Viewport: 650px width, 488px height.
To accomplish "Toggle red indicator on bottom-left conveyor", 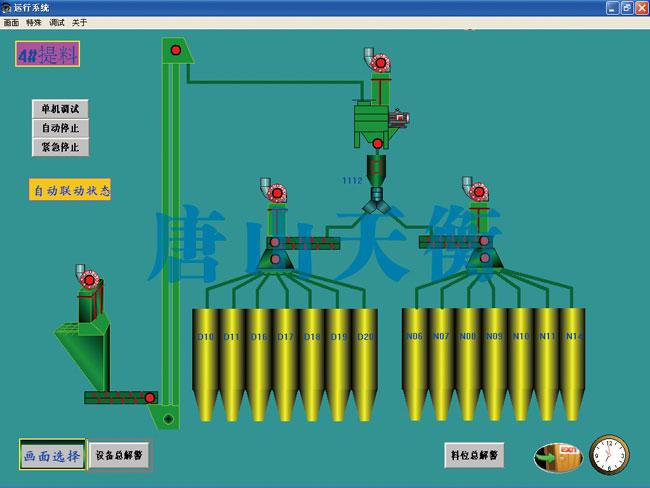I will click(149, 398).
